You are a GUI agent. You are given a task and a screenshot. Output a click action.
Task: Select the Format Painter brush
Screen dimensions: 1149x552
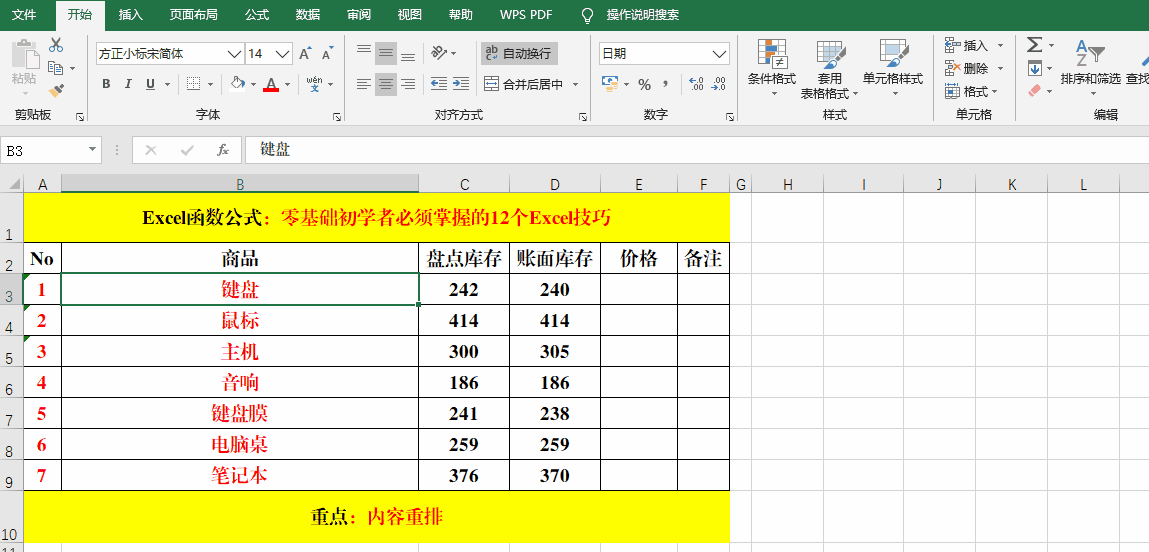(55, 90)
